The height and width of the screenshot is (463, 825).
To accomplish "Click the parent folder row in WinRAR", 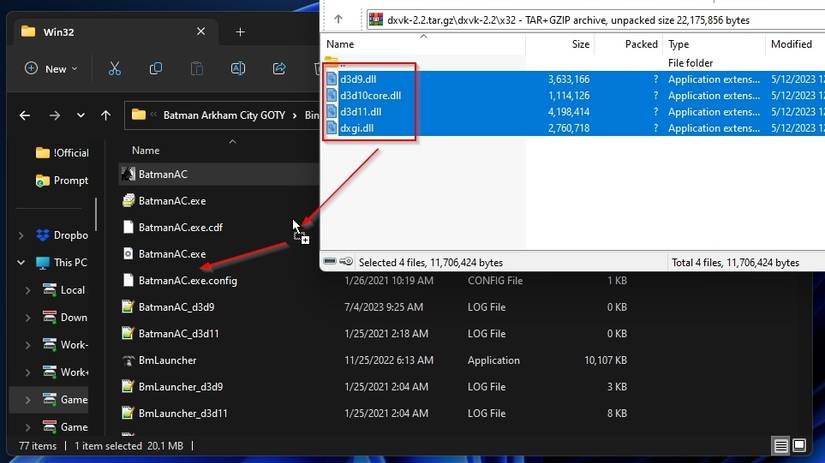I will point(572,63).
